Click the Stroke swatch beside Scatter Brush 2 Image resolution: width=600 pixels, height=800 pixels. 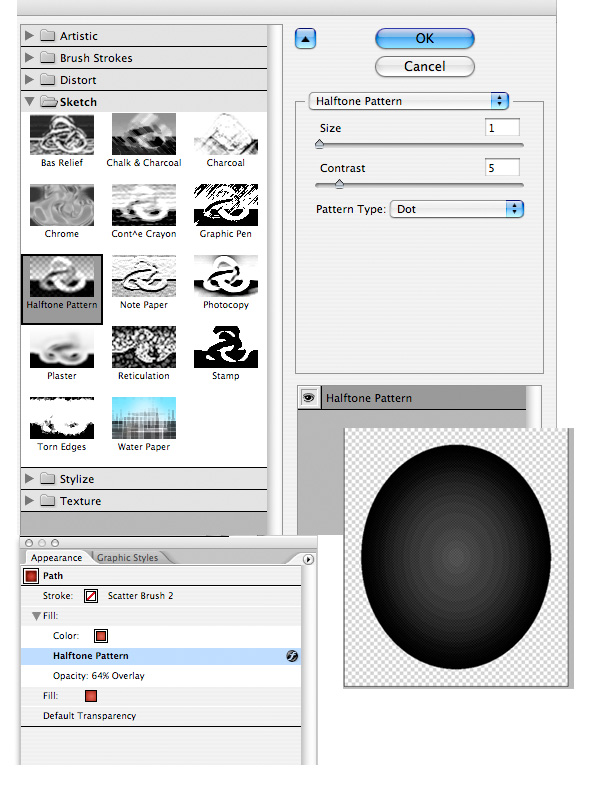click(x=91, y=595)
